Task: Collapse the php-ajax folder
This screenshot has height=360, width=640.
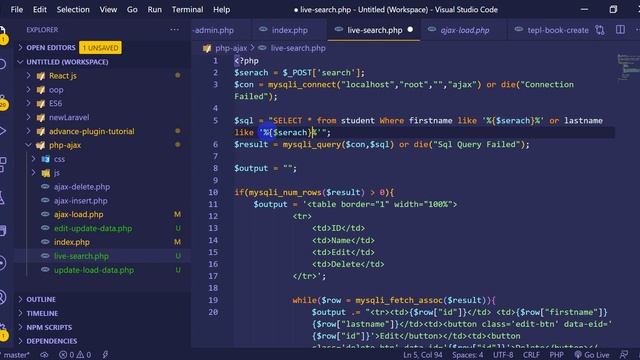Action: click(x=65, y=145)
